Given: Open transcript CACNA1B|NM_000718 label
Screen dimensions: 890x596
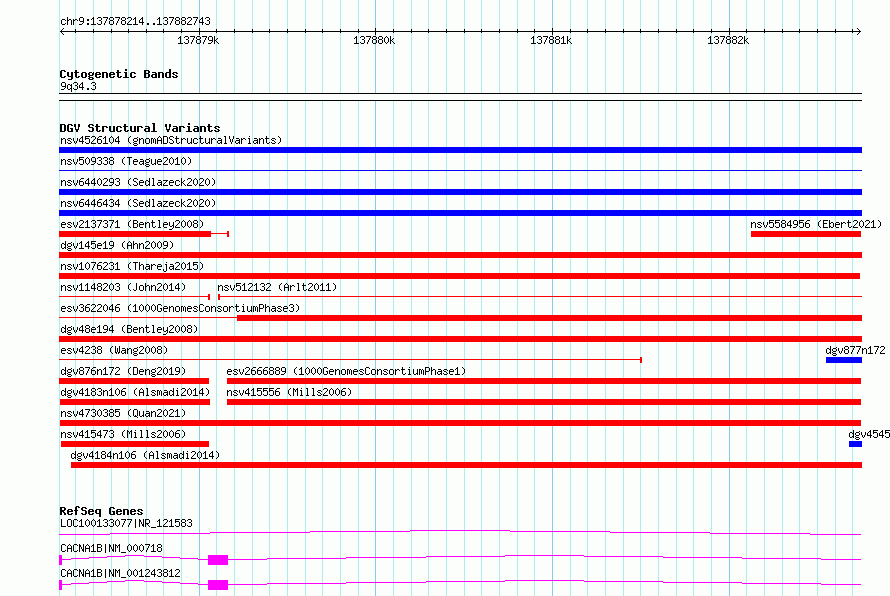Looking at the screenshot, I should tap(111, 548).
